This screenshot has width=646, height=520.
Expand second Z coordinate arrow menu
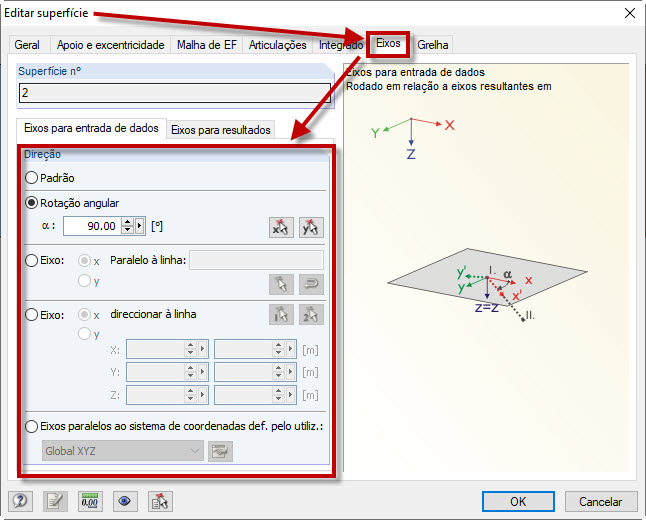pos(291,395)
